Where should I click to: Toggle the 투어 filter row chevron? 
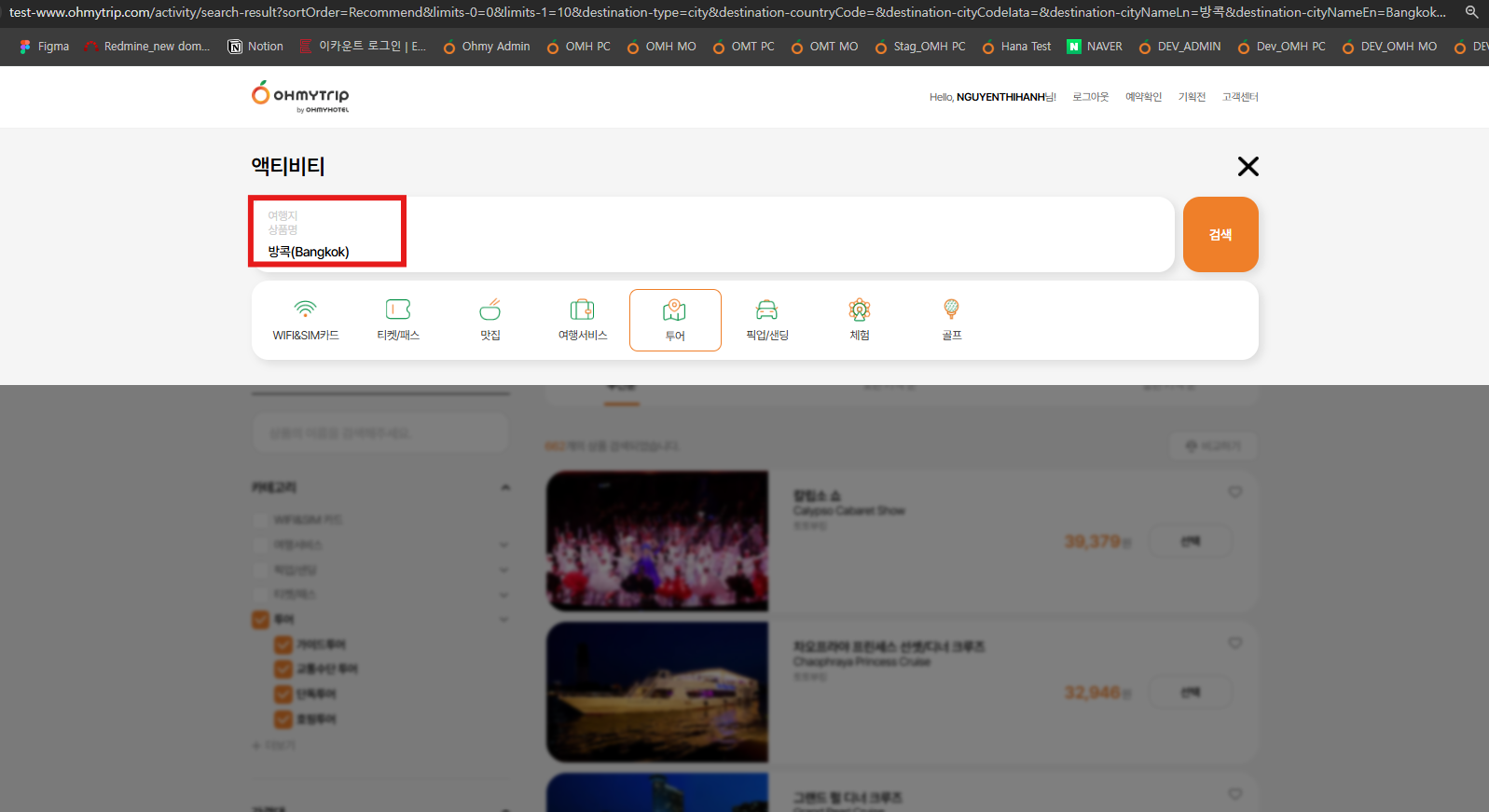504,620
